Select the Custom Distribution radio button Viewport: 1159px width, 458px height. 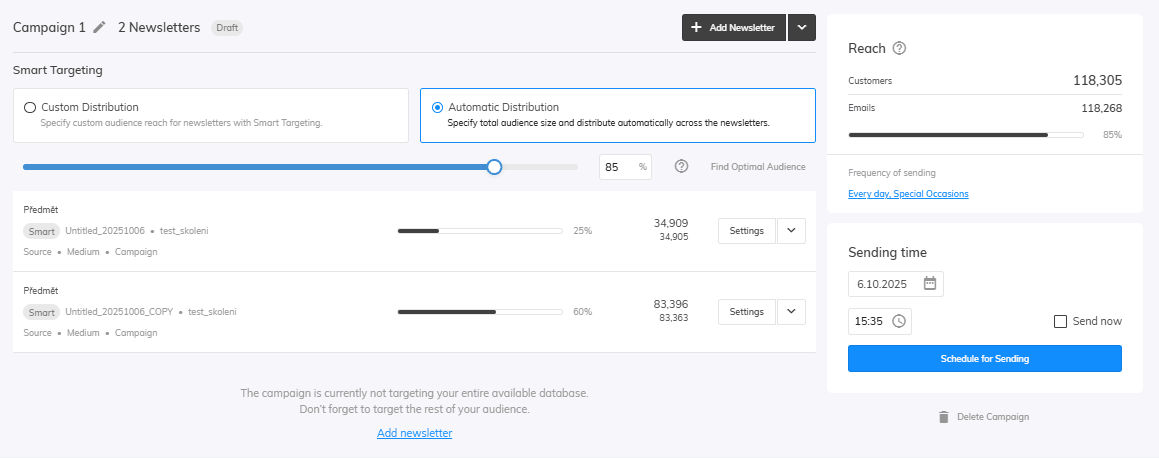coord(30,107)
